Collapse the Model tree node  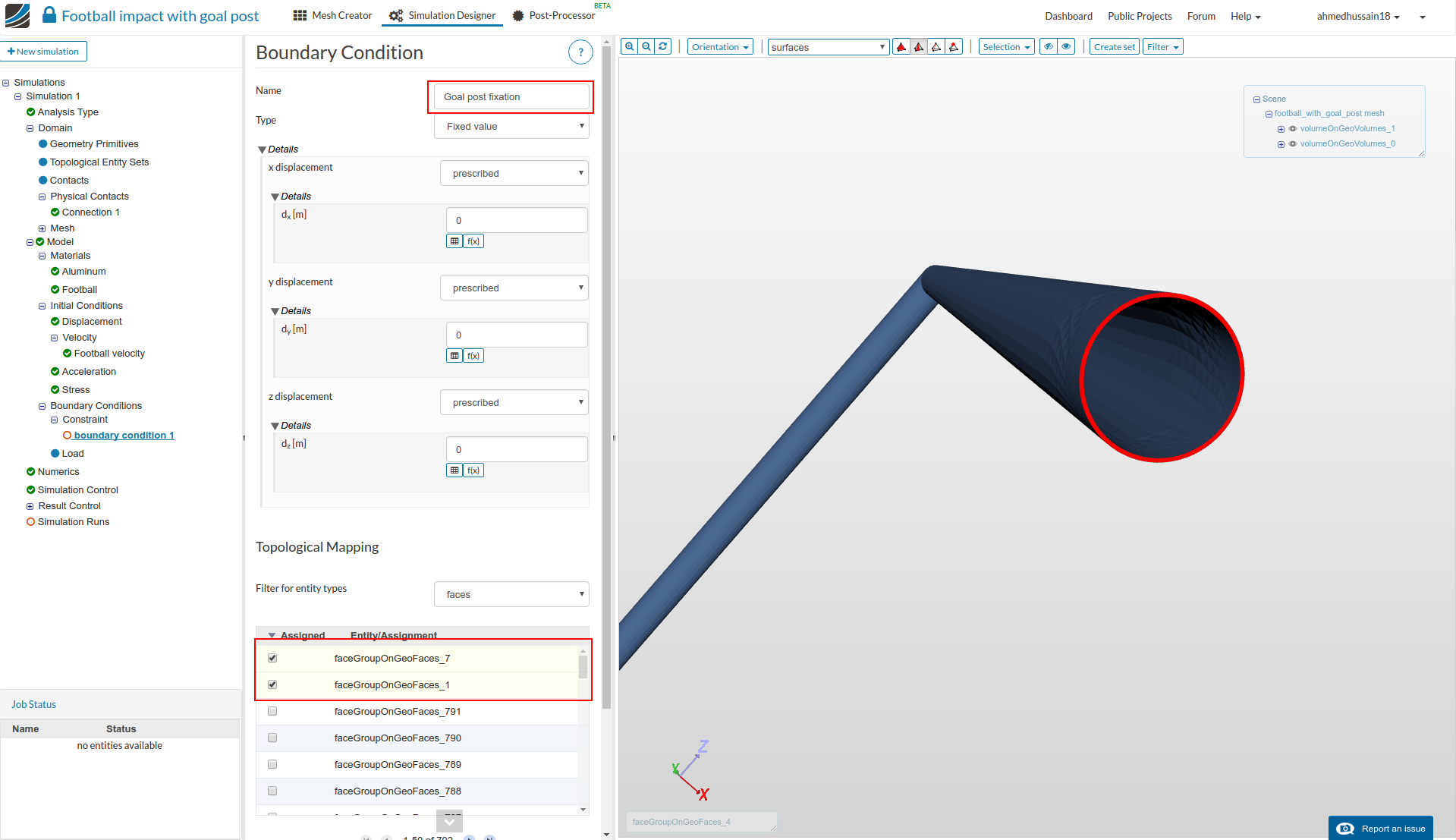30,243
